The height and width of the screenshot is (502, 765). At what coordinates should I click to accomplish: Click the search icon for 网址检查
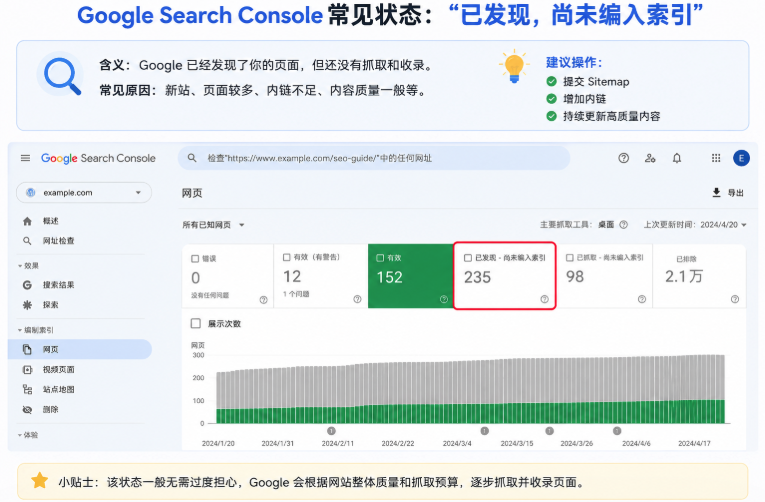click(x=27, y=241)
